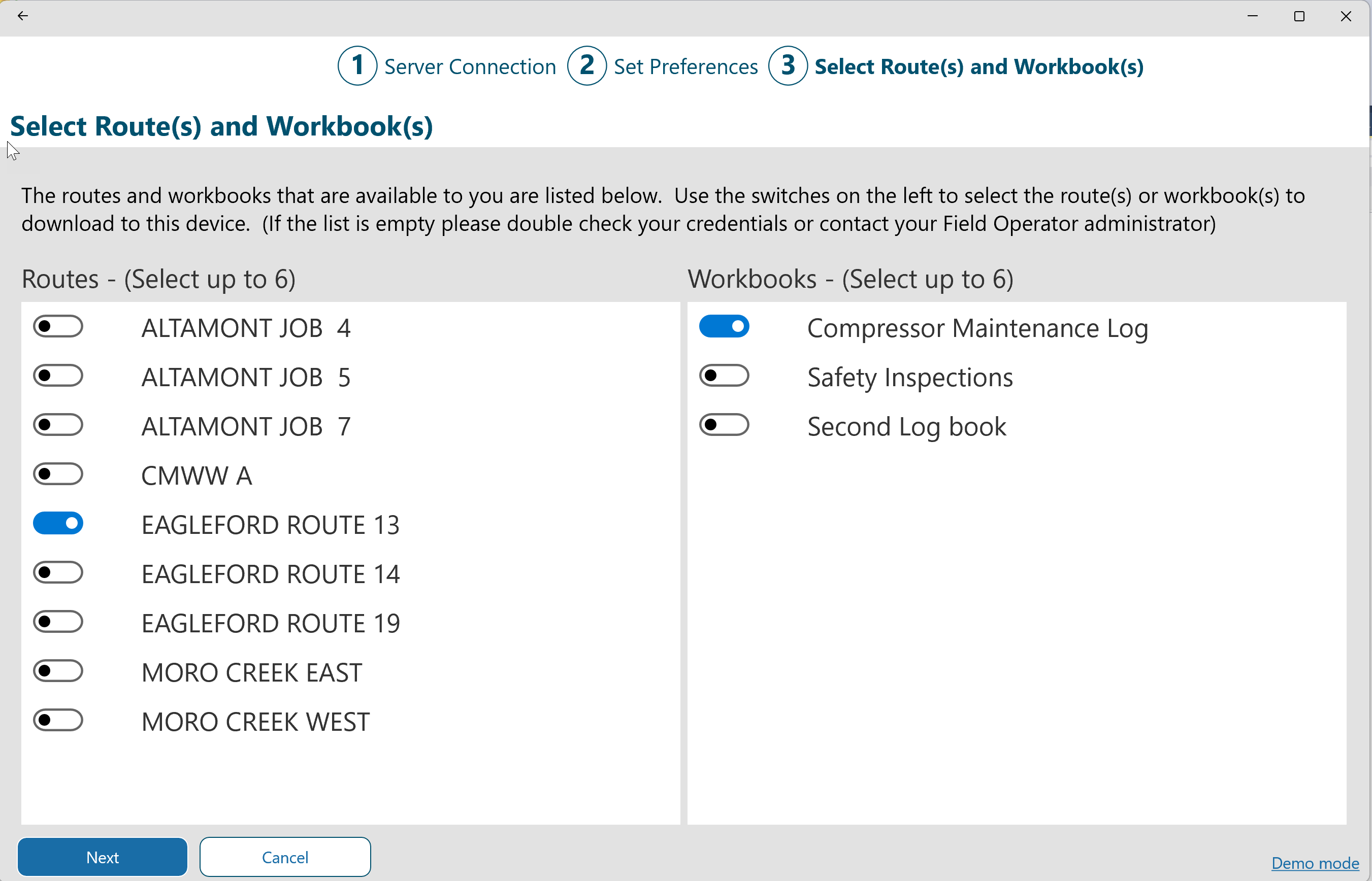The image size is (1372, 881).
Task: Turn off Compressor Maintenance Log workbook
Action: [x=724, y=327]
